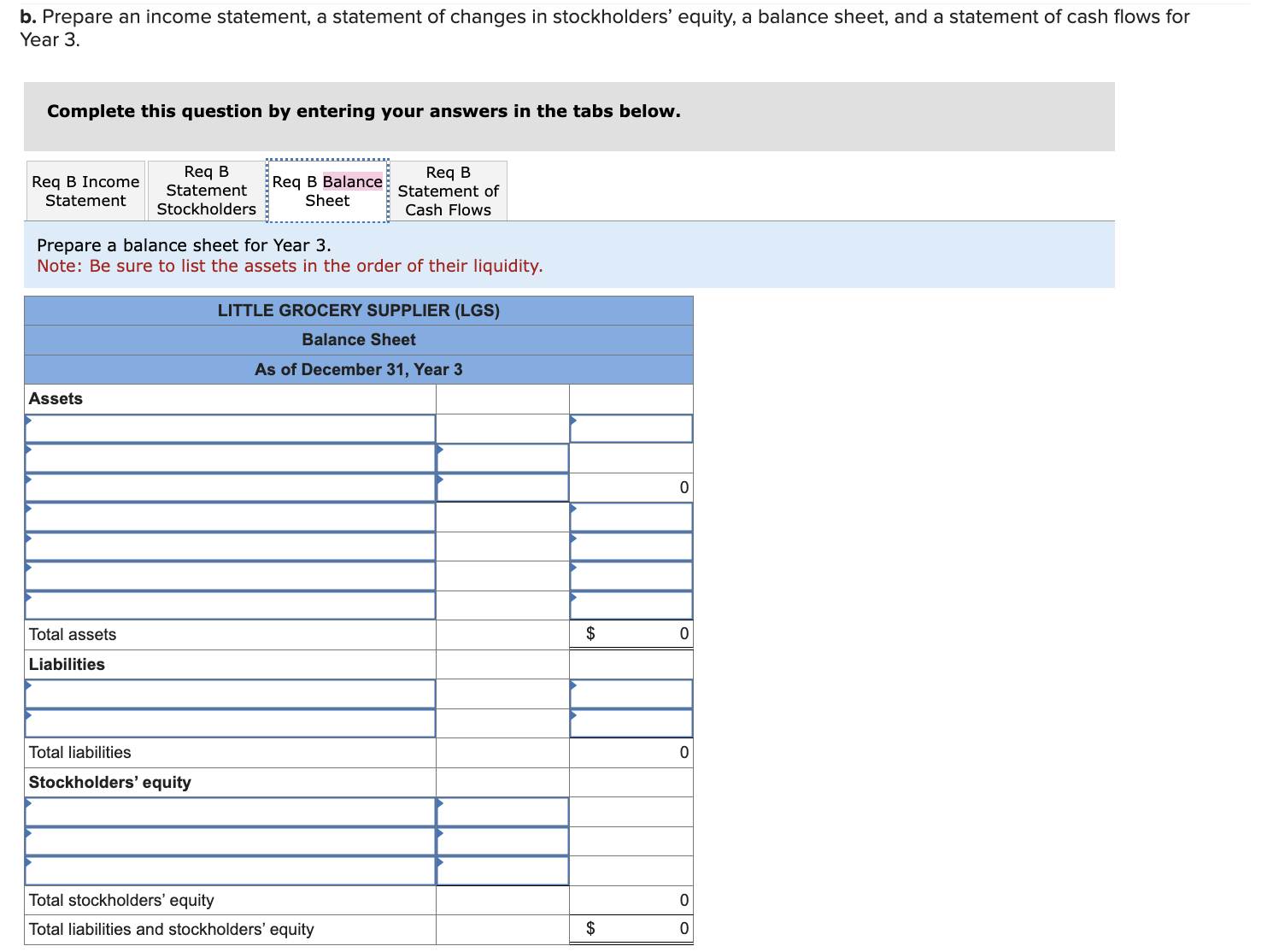
Task: Open the first Liabilities row account dropdown
Action: (x=231, y=693)
